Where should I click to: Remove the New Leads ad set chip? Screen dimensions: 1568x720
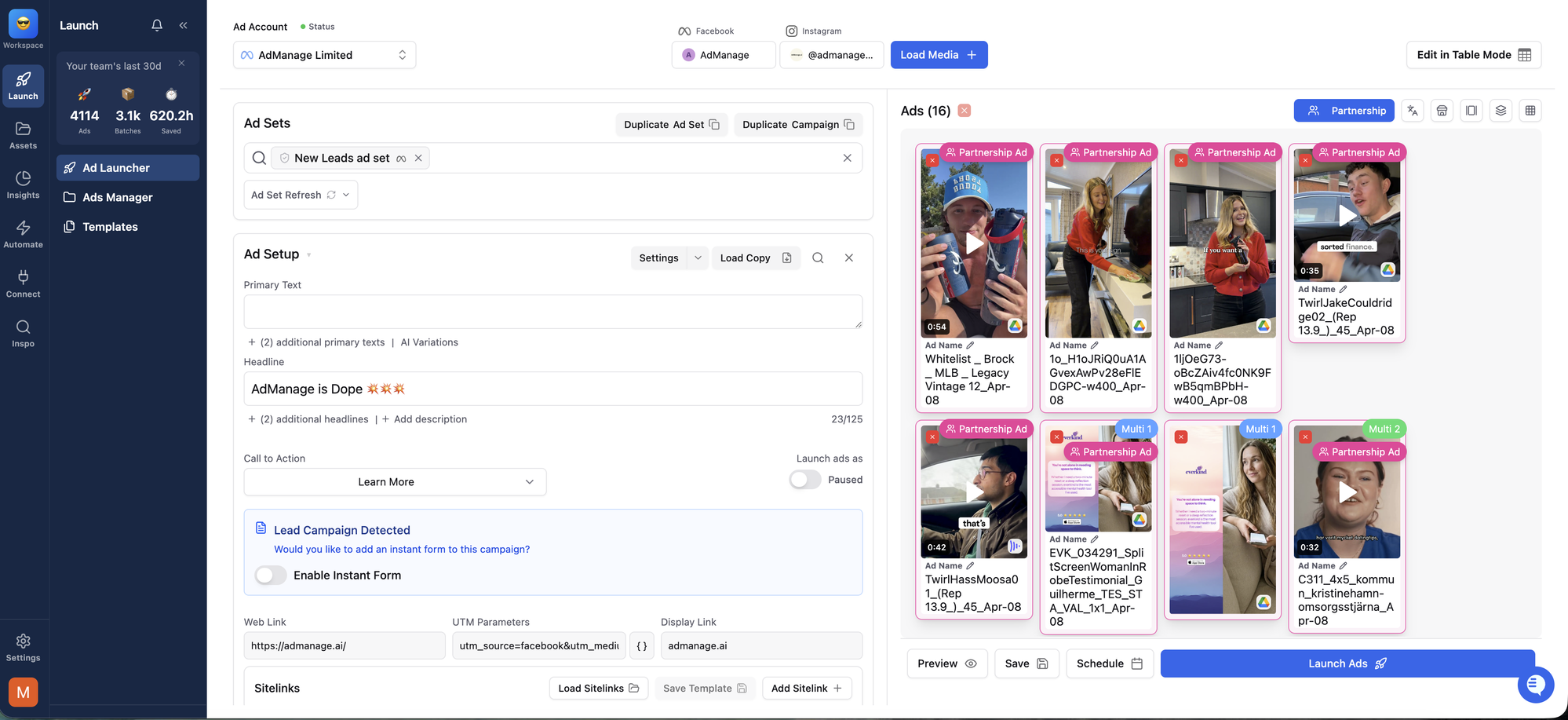tap(418, 158)
